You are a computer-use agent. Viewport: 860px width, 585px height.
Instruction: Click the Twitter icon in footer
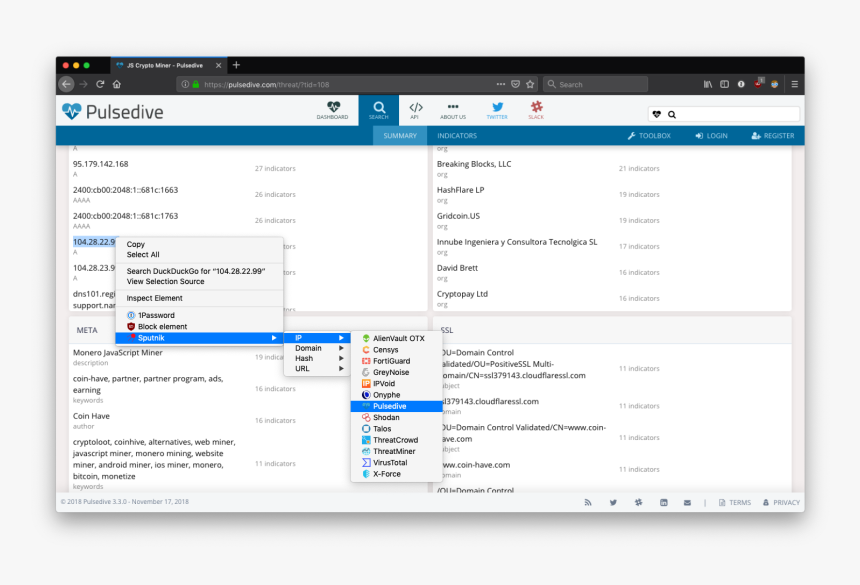click(x=613, y=502)
